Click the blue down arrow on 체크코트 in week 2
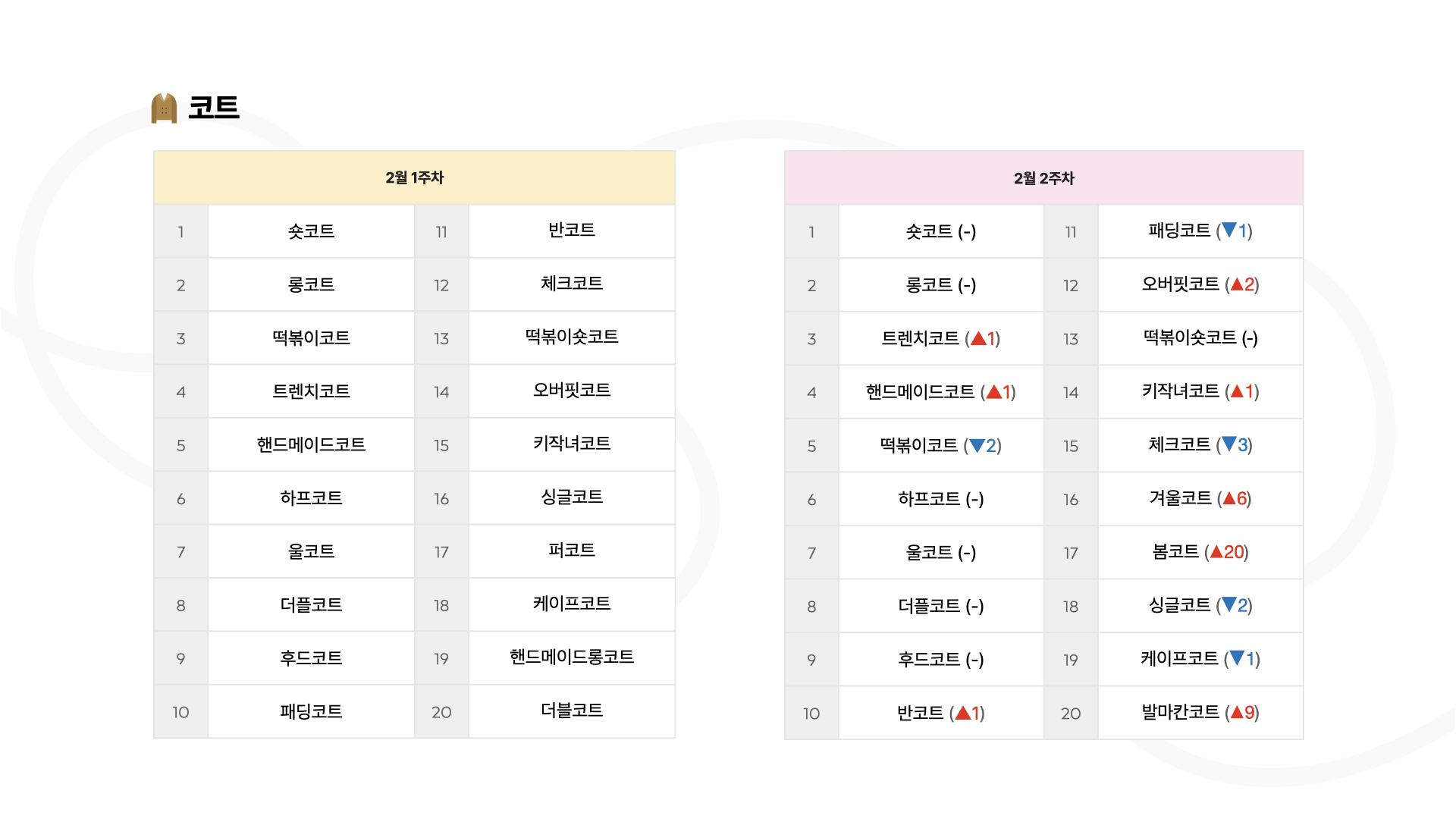The image size is (1456, 819). [1229, 444]
